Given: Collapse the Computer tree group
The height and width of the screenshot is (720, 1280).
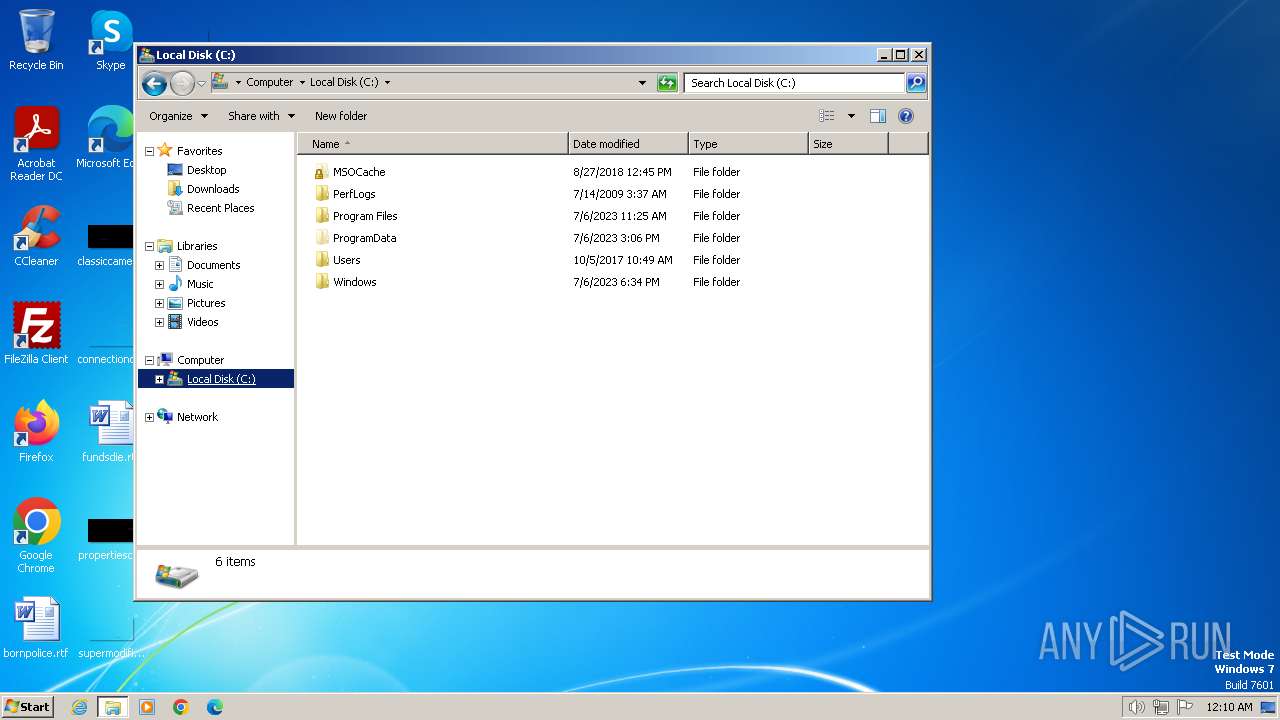Looking at the screenshot, I should point(150,360).
